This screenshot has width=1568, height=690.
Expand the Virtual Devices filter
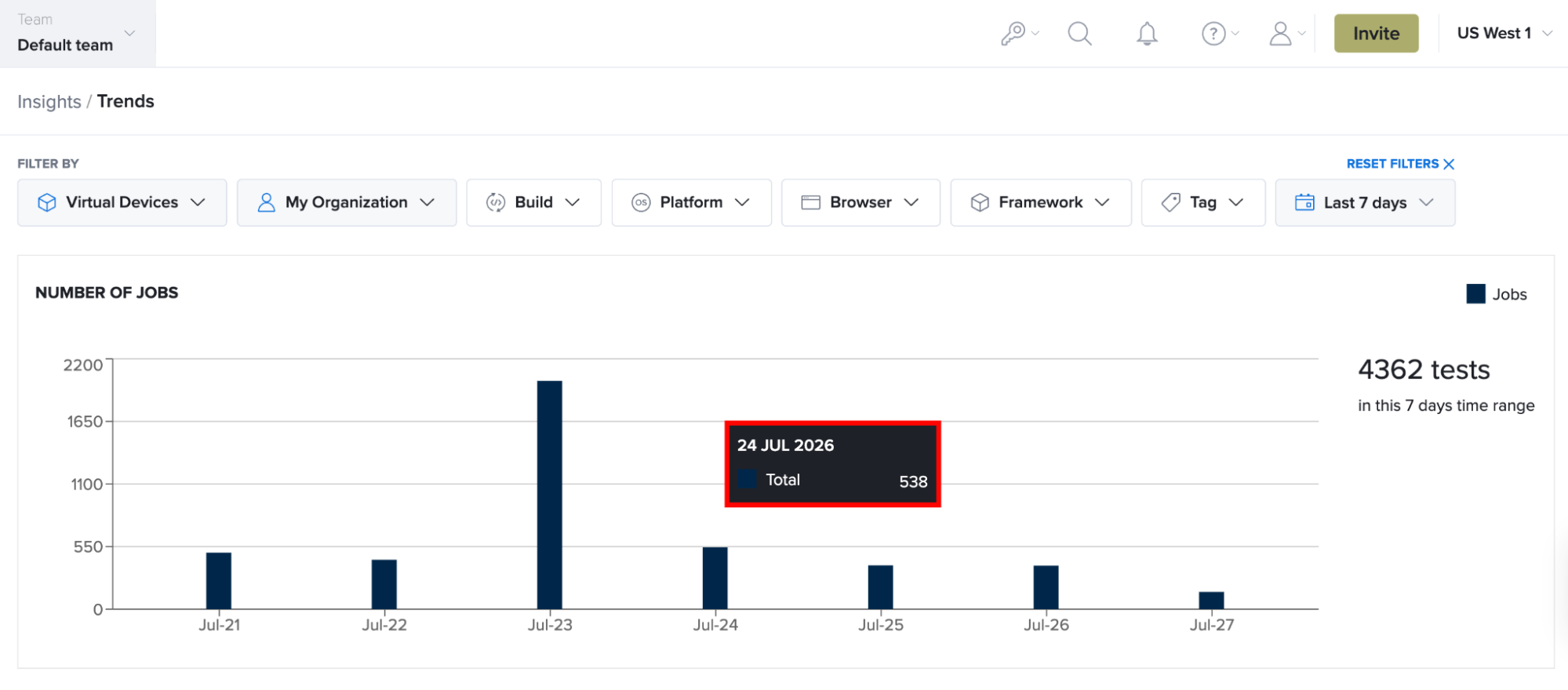(122, 202)
